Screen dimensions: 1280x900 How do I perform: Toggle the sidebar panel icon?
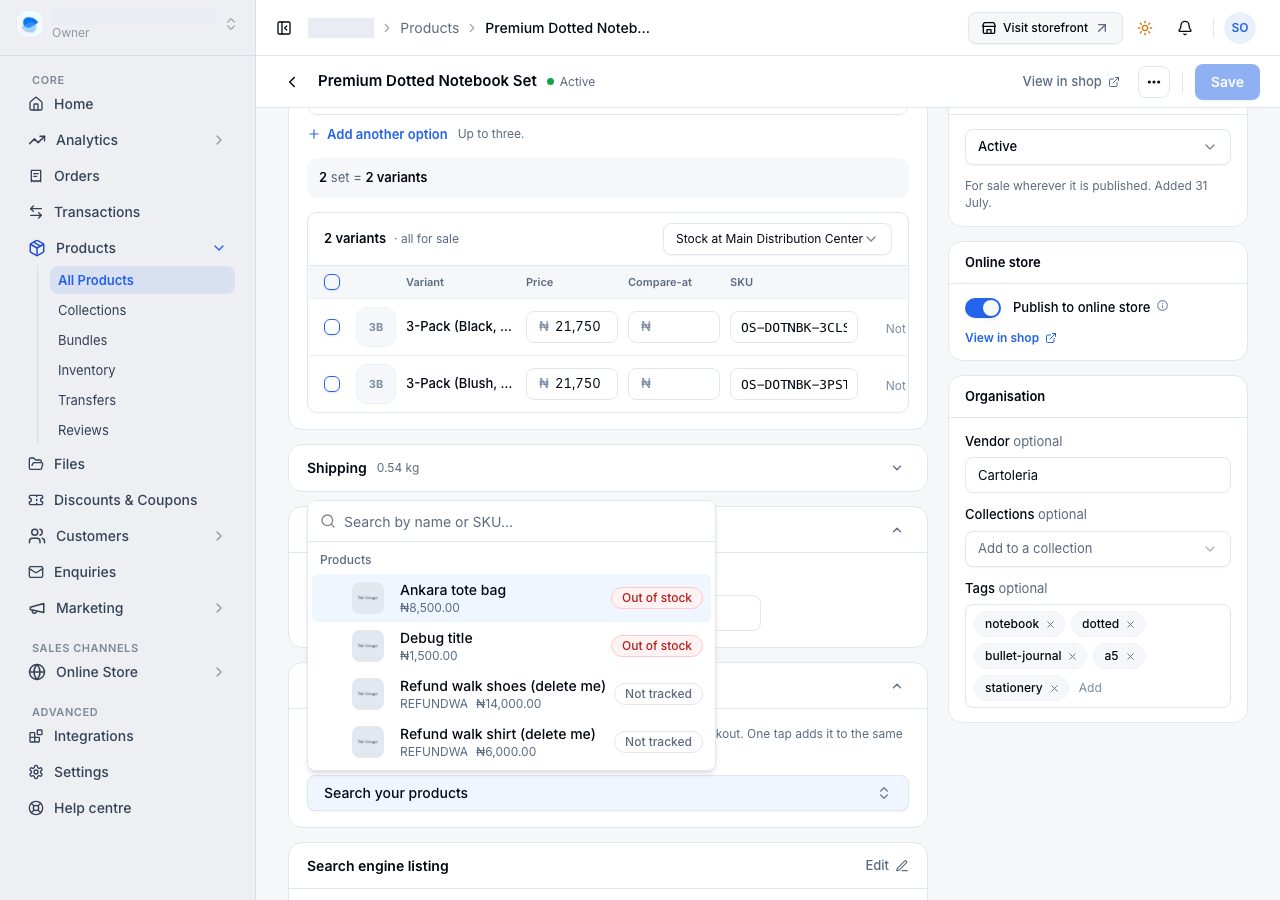click(x=284, y=28)
